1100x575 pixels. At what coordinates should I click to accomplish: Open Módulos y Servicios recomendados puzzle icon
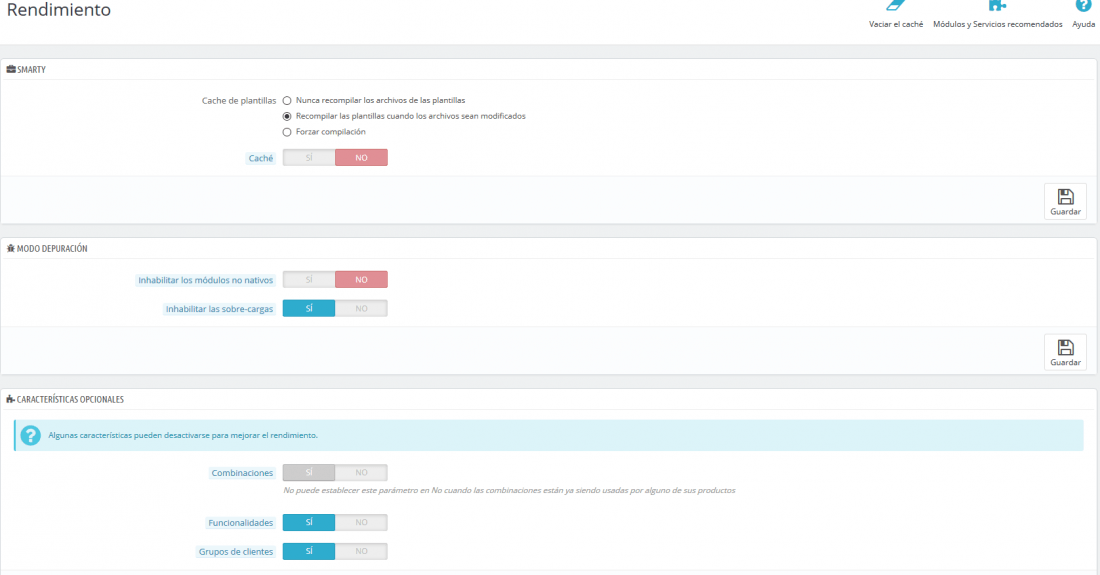coord(997,6)
